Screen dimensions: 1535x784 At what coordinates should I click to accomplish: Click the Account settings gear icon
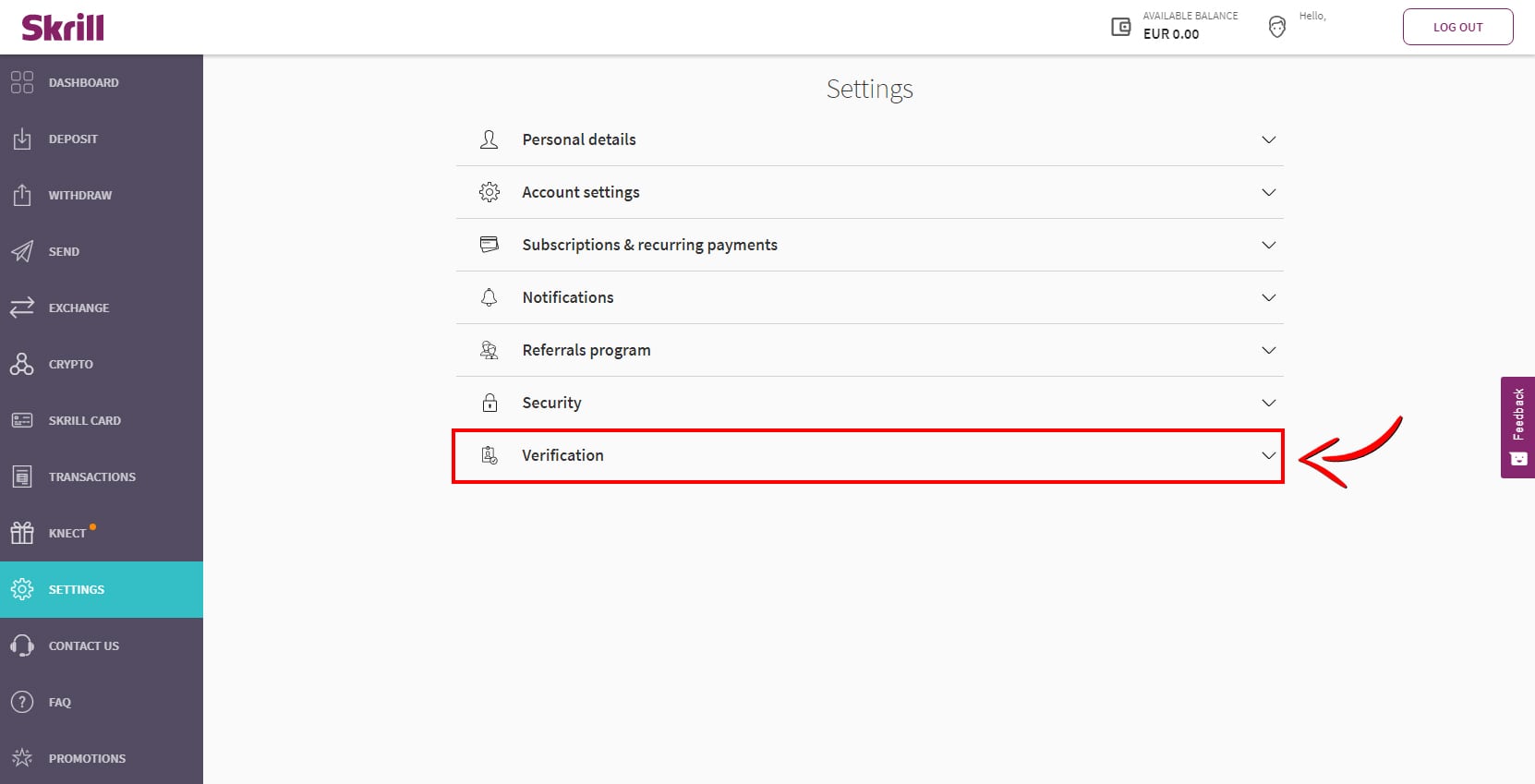pyautogui.click(x=490, y=192)
